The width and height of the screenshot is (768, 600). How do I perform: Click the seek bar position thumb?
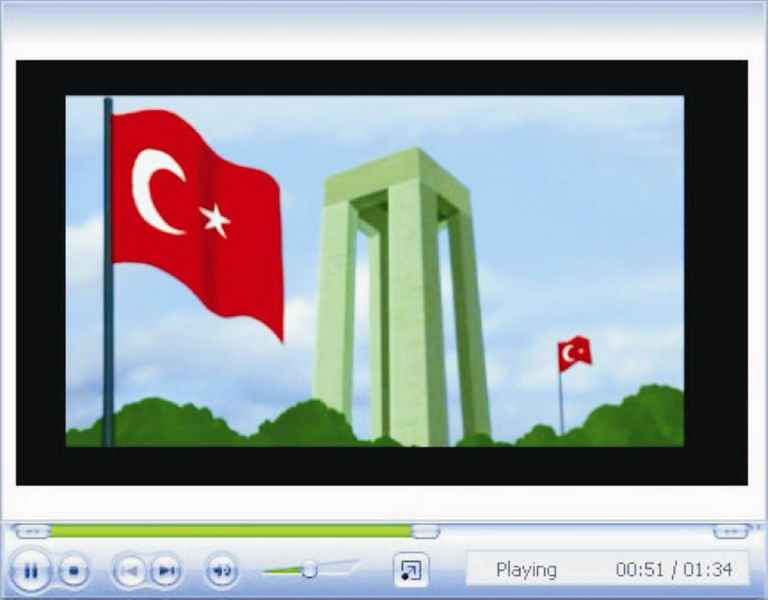425,531
